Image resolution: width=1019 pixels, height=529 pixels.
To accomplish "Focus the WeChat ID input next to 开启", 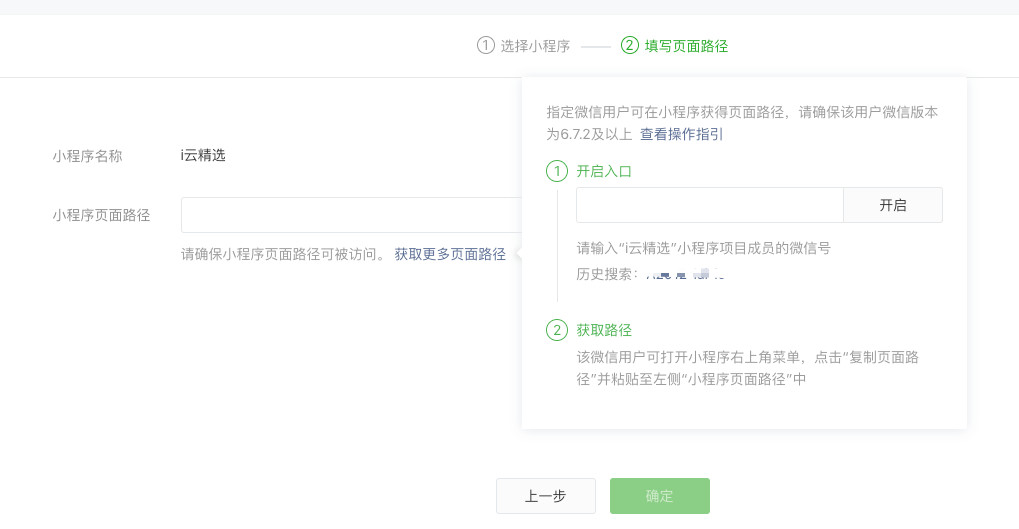I will [710, 205].
